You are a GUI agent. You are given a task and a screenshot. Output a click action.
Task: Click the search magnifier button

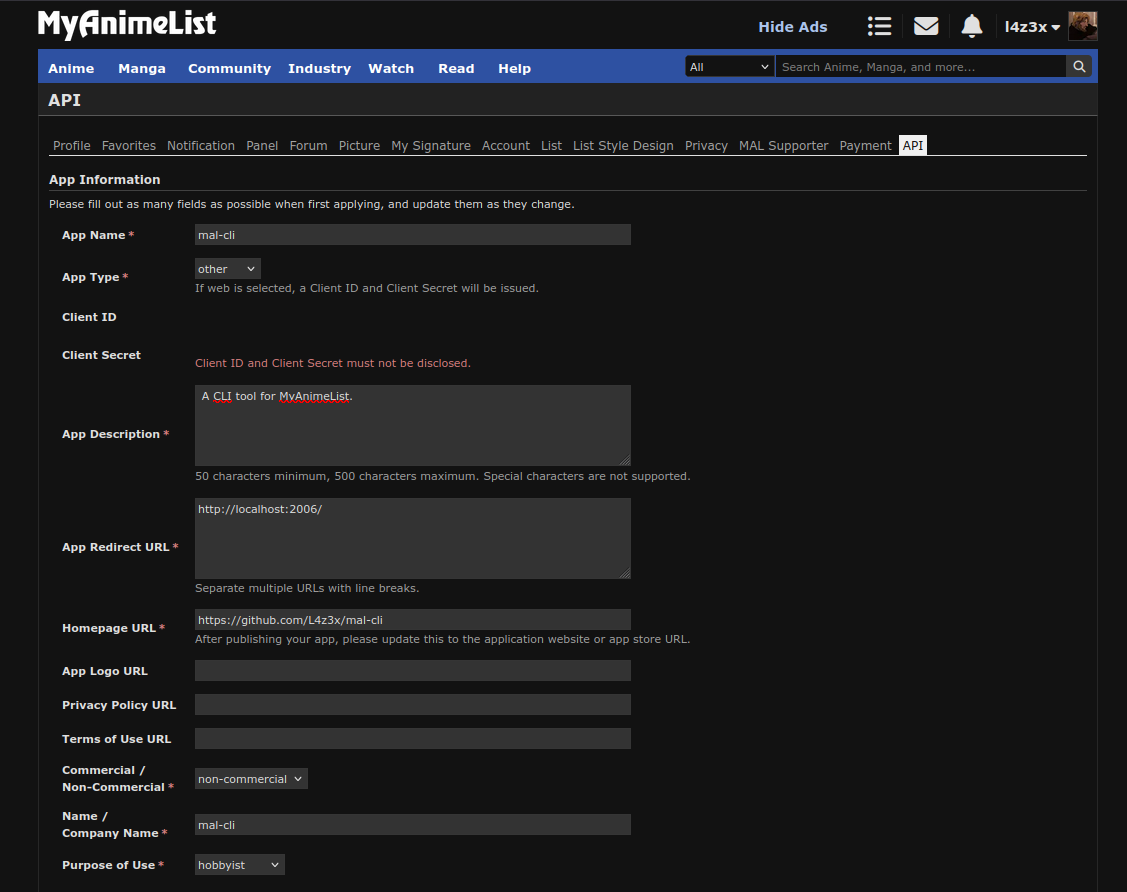1079,67
